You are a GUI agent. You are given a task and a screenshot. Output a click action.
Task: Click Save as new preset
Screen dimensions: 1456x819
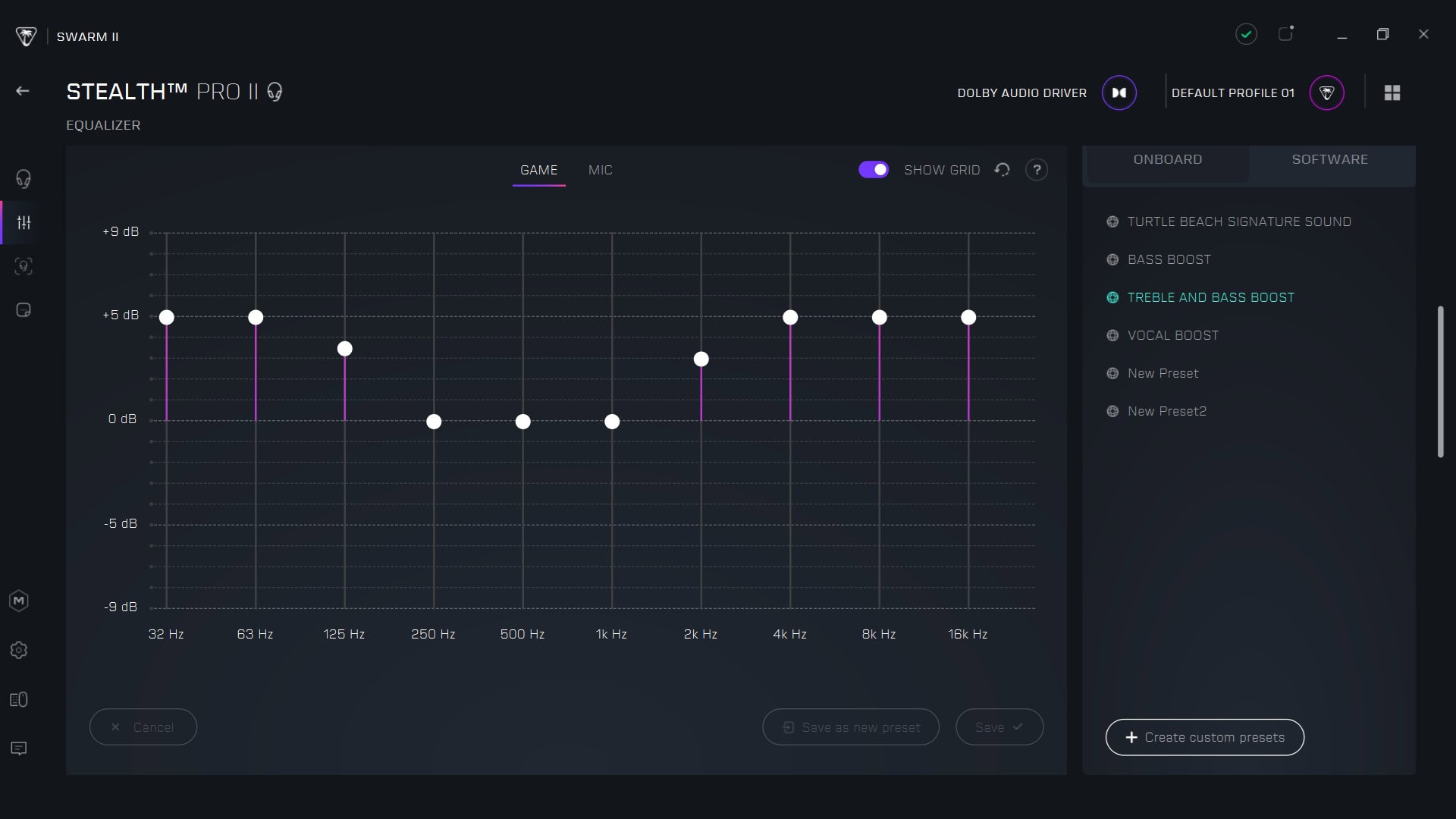click(851, 727)
